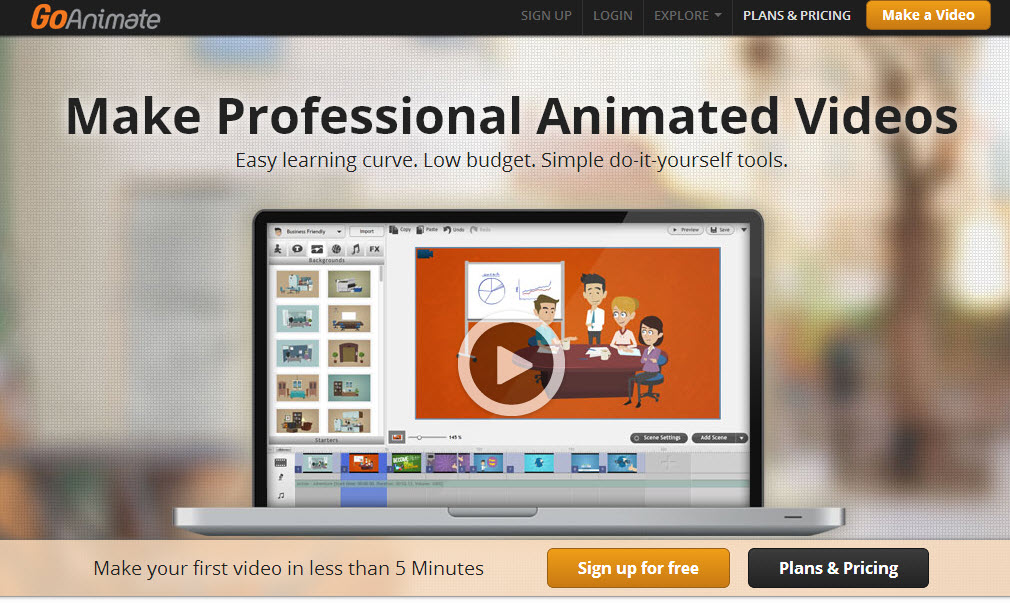Select the first office desk background thumbnail
The width and height of the screenshot is (1010, 603).
297,283
